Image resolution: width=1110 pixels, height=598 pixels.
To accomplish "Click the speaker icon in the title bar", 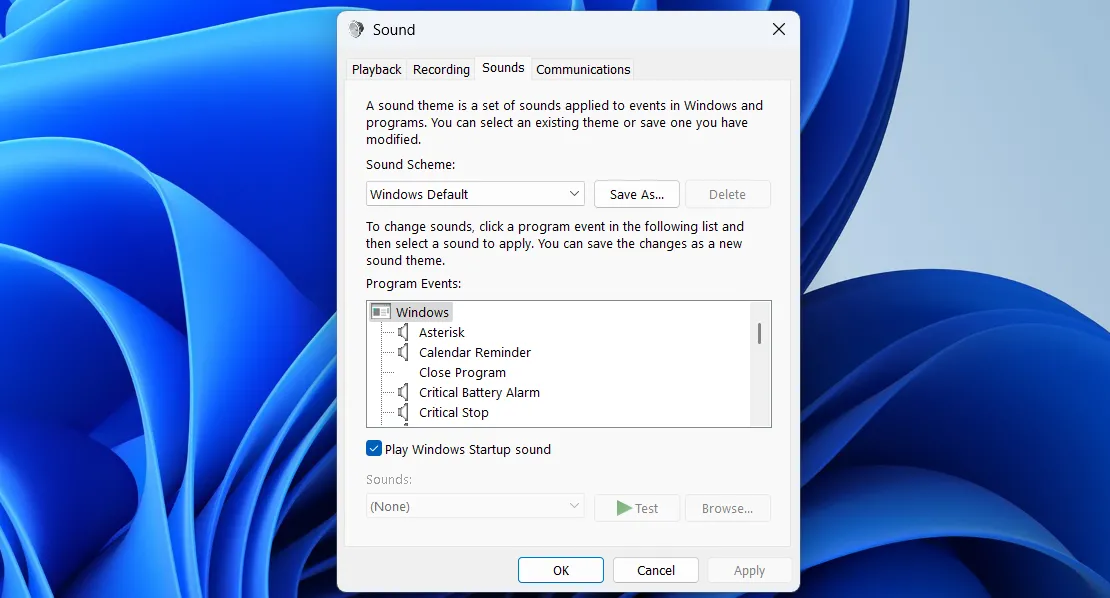I will [355, 29].
